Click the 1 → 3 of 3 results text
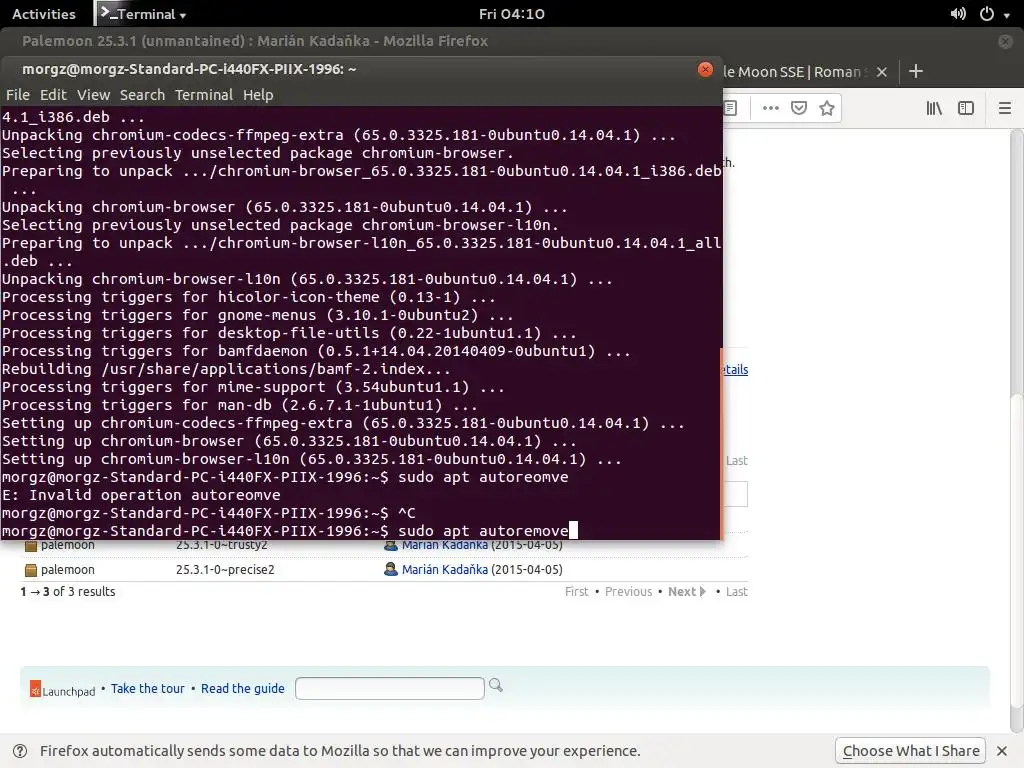 coord(68,592)
